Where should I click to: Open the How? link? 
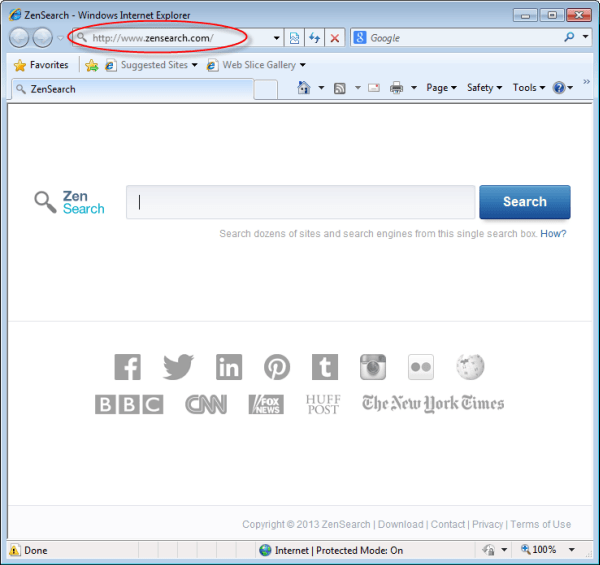click(553, 234)
